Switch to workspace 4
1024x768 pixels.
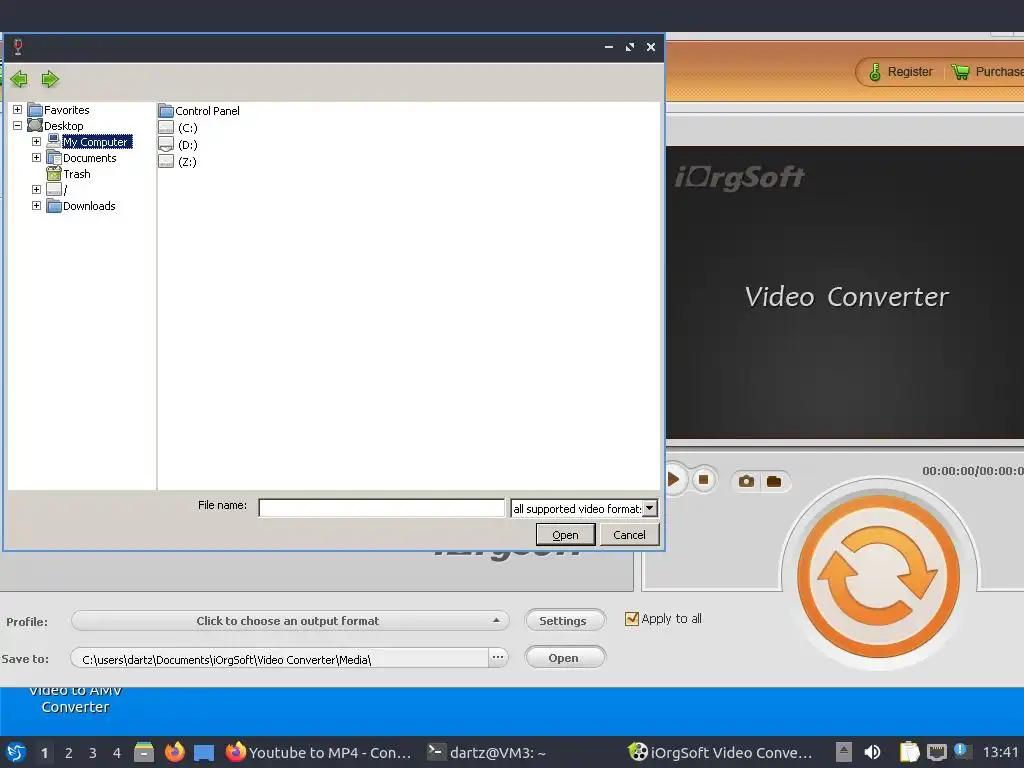point(117,753)
